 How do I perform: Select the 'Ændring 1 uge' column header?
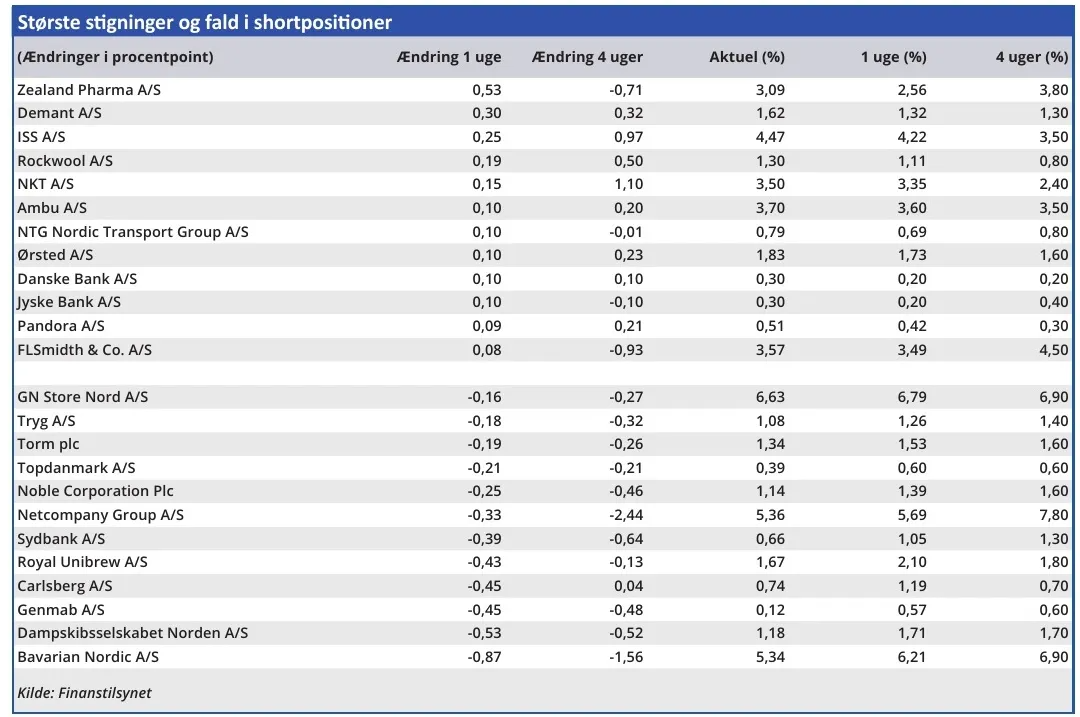click(449, 57)
